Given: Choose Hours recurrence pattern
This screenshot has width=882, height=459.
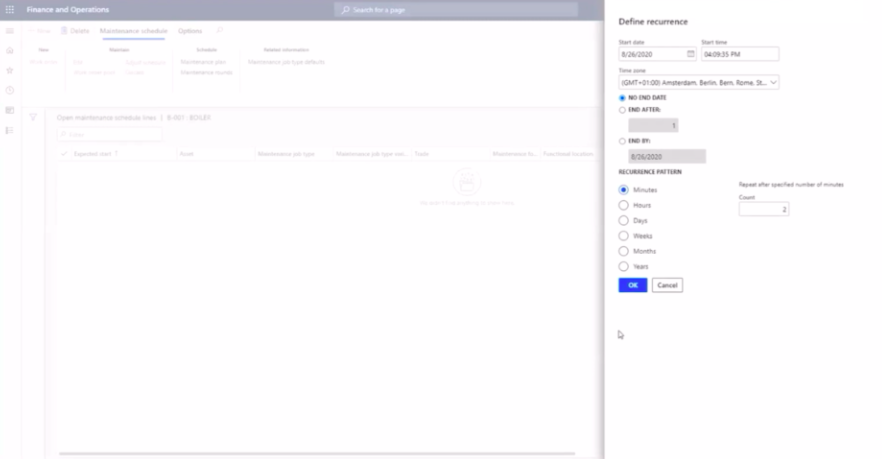Looking at the screenshot, I should (x=623, y=205).
